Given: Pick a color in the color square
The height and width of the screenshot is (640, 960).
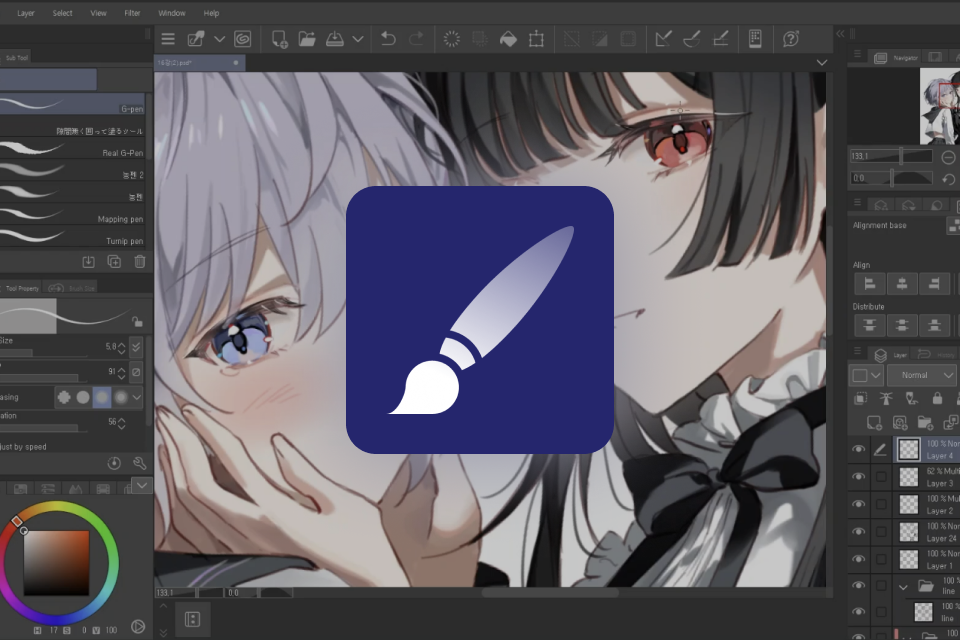Looking at the screenshot, I should (56, 563).
